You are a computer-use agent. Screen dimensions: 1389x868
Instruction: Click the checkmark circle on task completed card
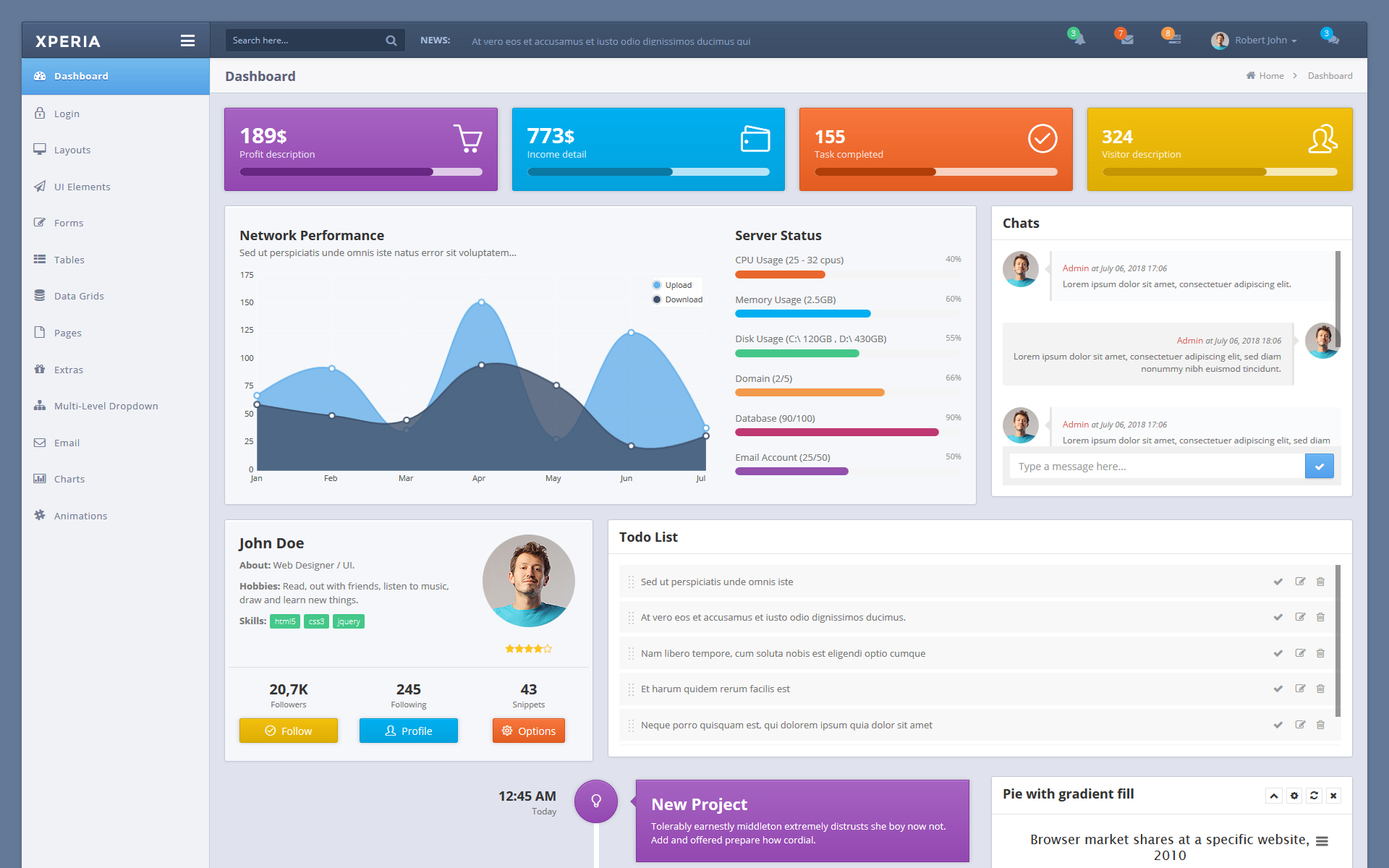pos(1042,138)
